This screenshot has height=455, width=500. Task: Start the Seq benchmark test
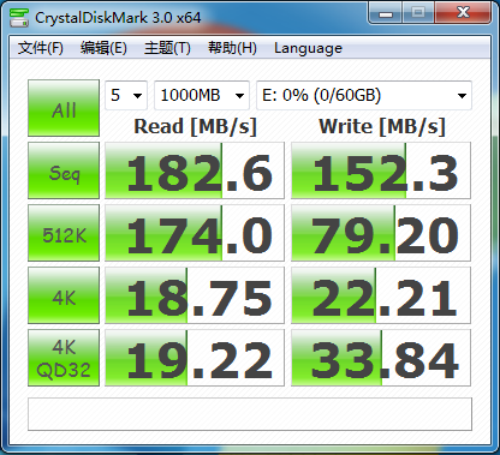[64, 170]
